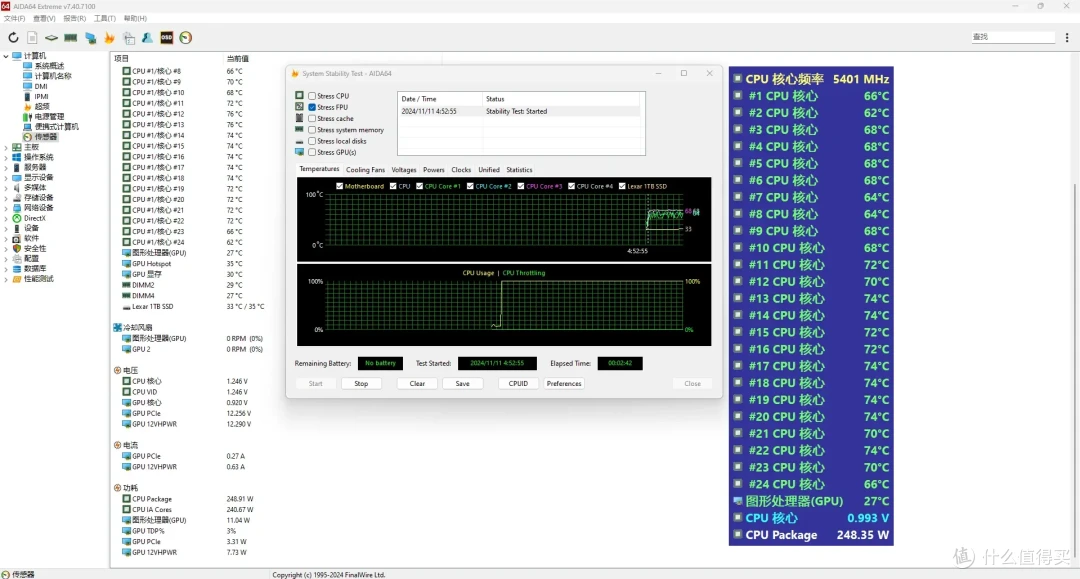Switch to the Cooling Fans tab
This screenshot has height=579, width=1080.
(365, 169)
